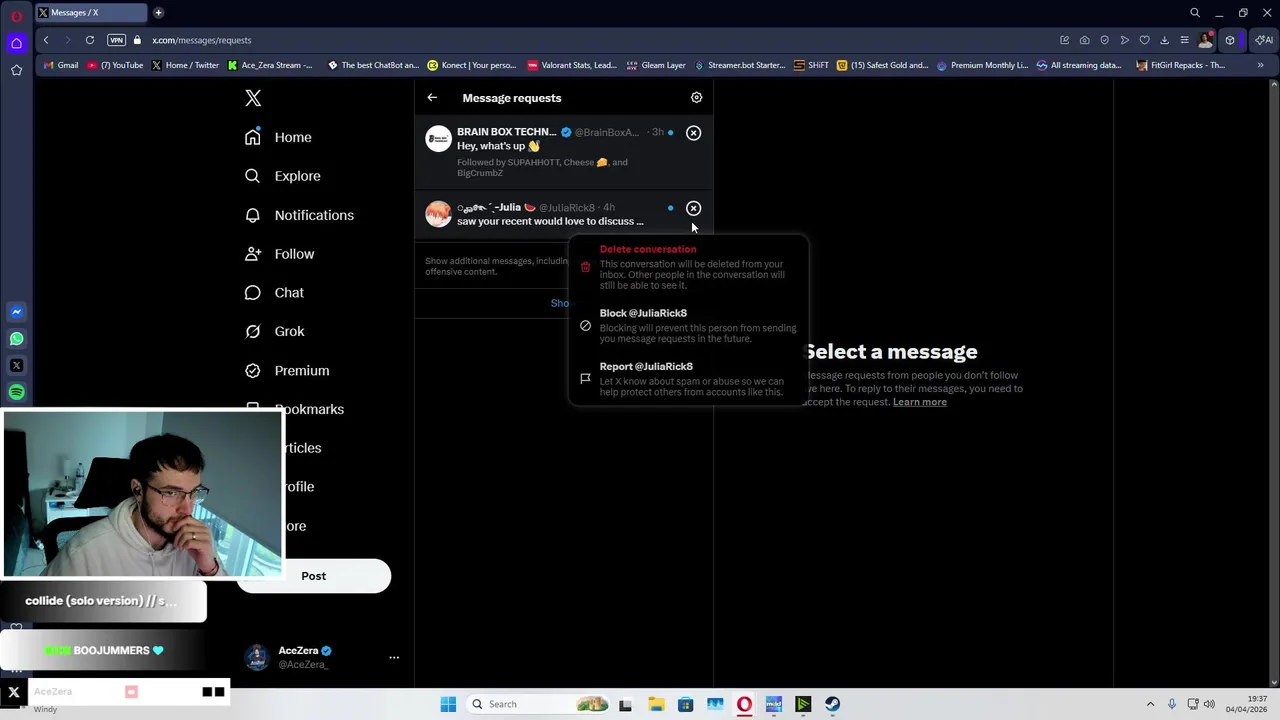Go back from Message requests
This screenshot has height=720, width=1280.
[x=432, y=98]
